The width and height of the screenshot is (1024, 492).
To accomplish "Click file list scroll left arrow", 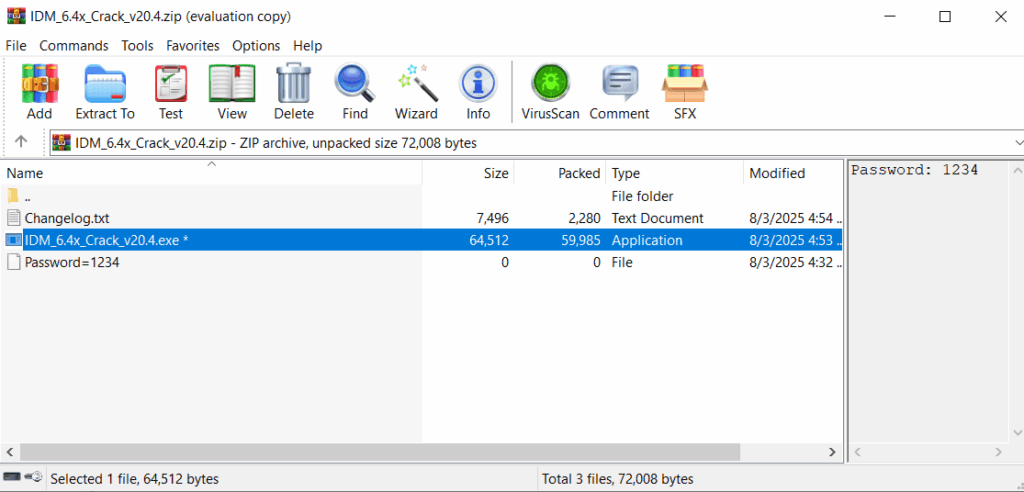I will [10, 451].
